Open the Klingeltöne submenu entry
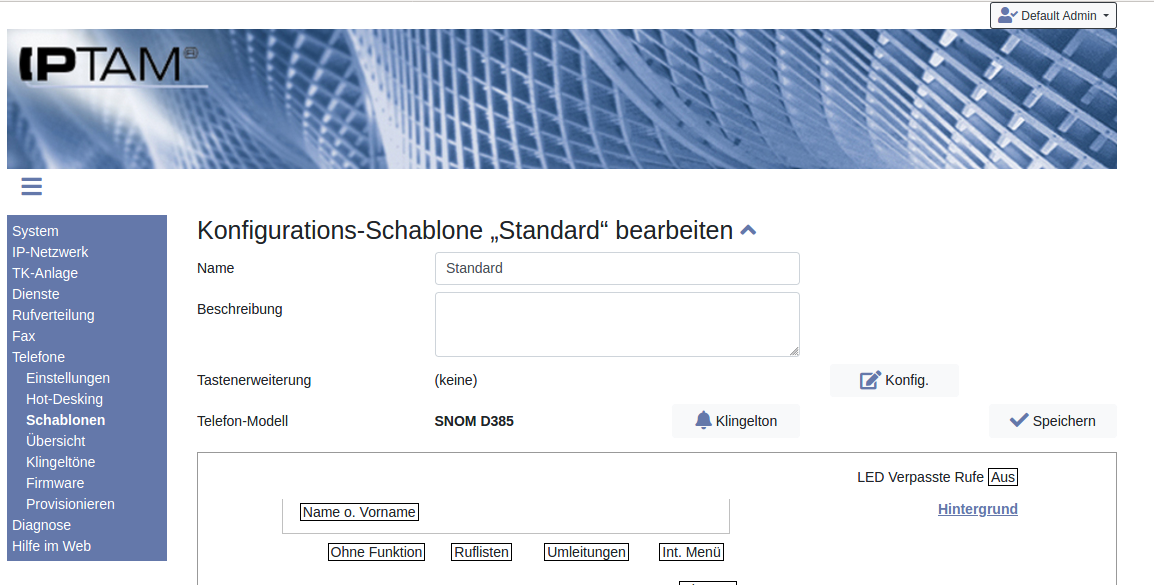 tap(60, 462)
